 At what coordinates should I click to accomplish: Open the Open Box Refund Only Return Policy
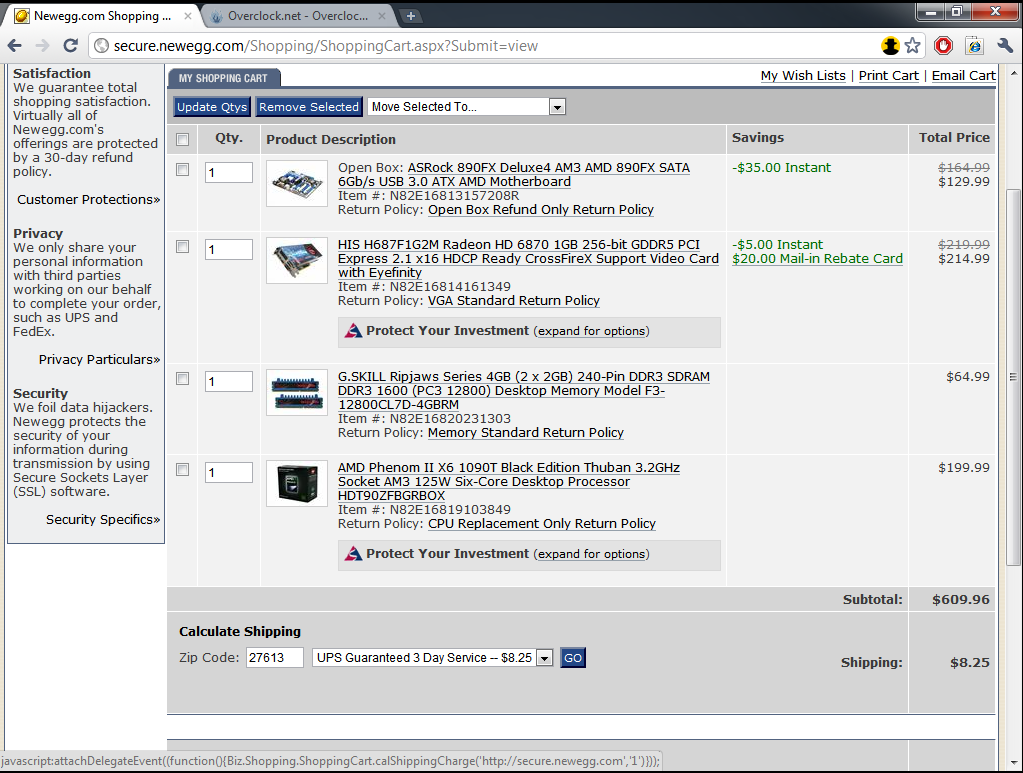[x=541, y=209]
